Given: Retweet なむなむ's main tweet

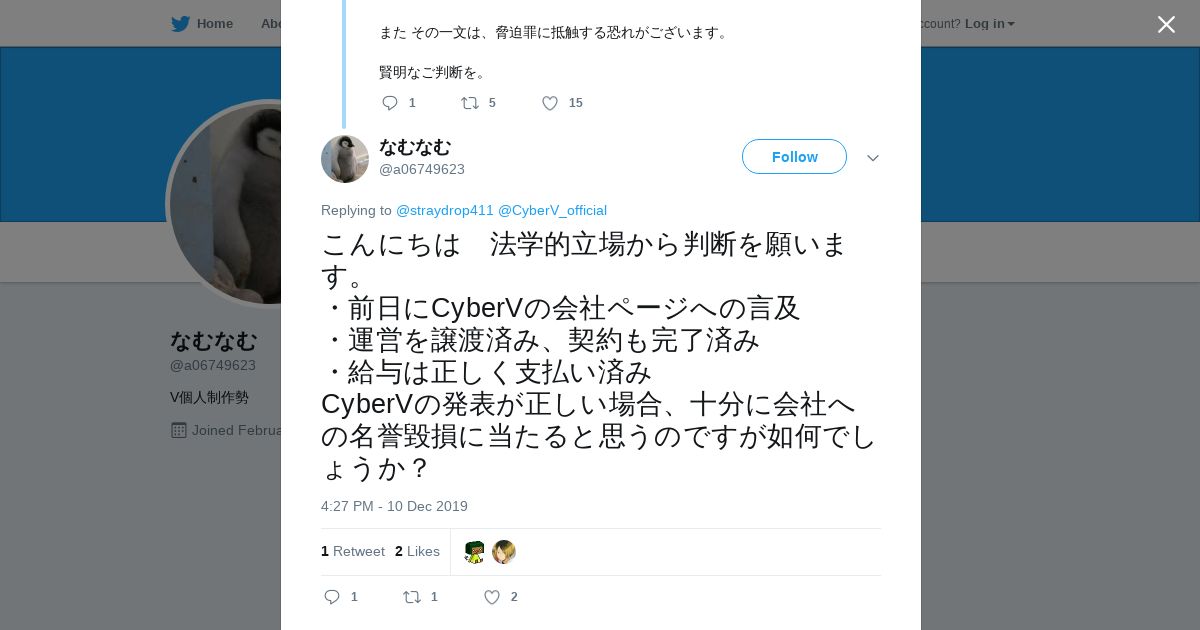Looking at the screenshot, I should 412,597.
